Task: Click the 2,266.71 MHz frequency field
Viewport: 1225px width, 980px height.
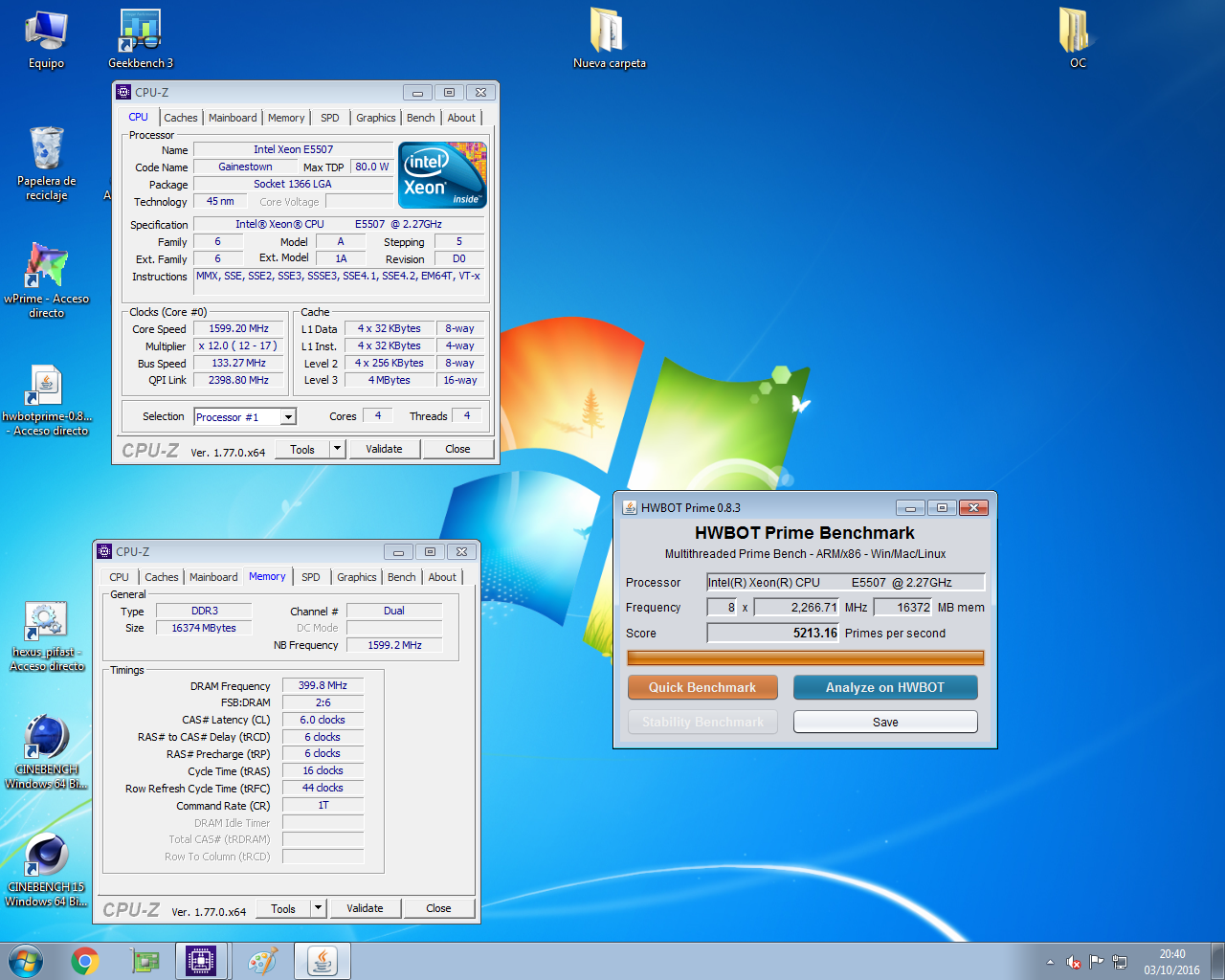Action: (796, 607)
